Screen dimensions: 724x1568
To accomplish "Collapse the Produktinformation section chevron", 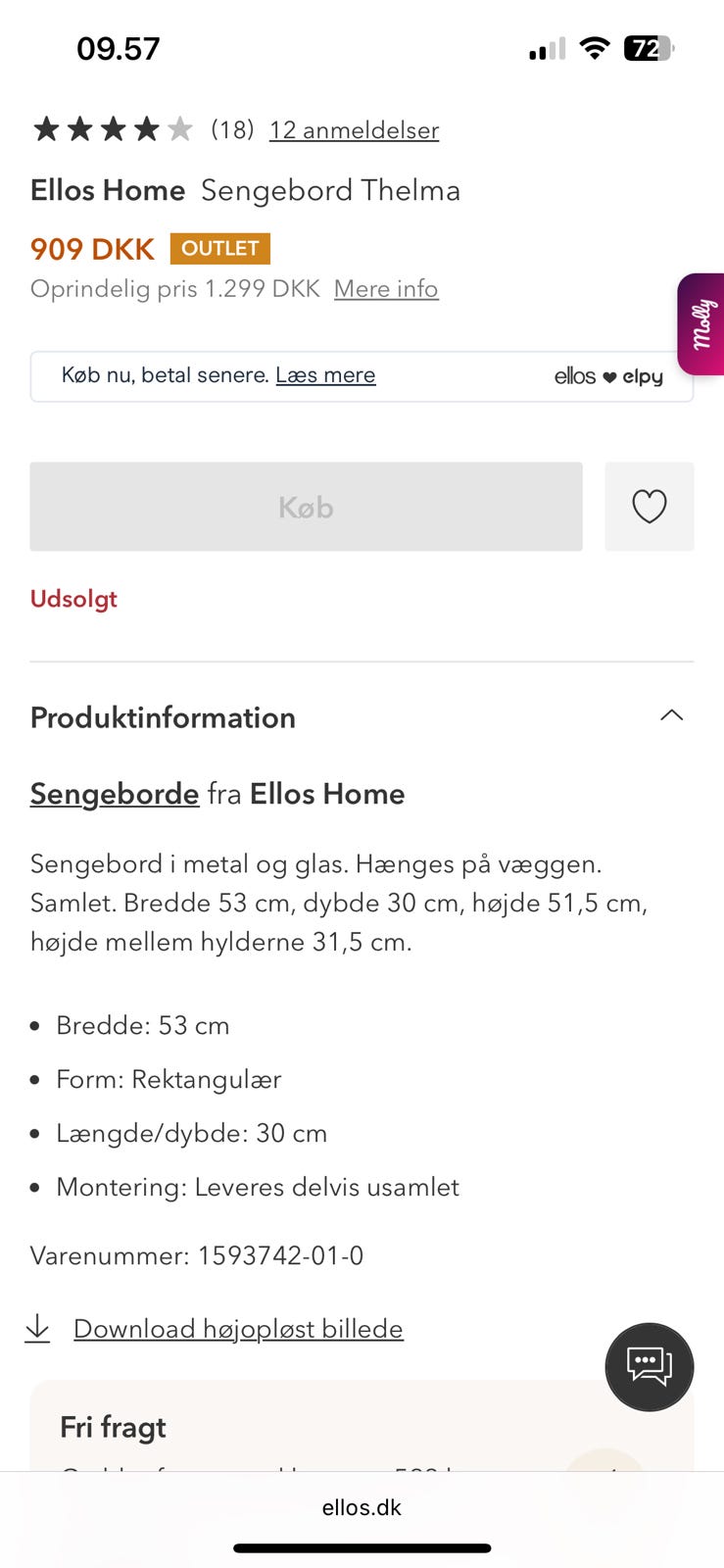I will 671,715.
